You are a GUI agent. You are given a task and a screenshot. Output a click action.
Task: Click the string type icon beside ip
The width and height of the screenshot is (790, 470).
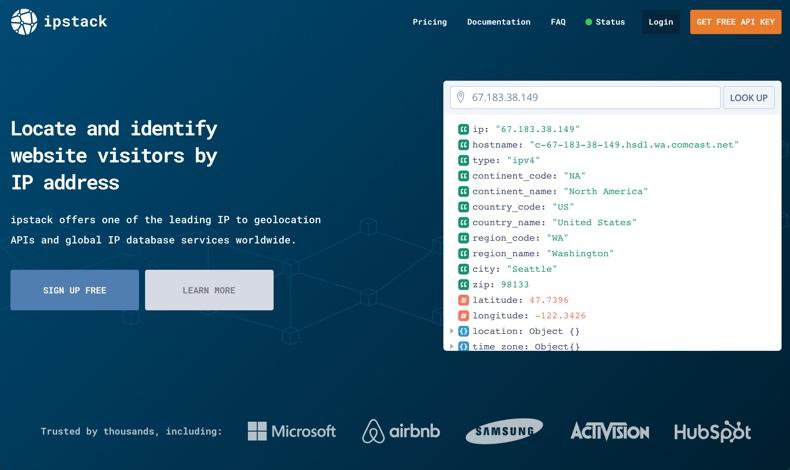click(463, 129)
